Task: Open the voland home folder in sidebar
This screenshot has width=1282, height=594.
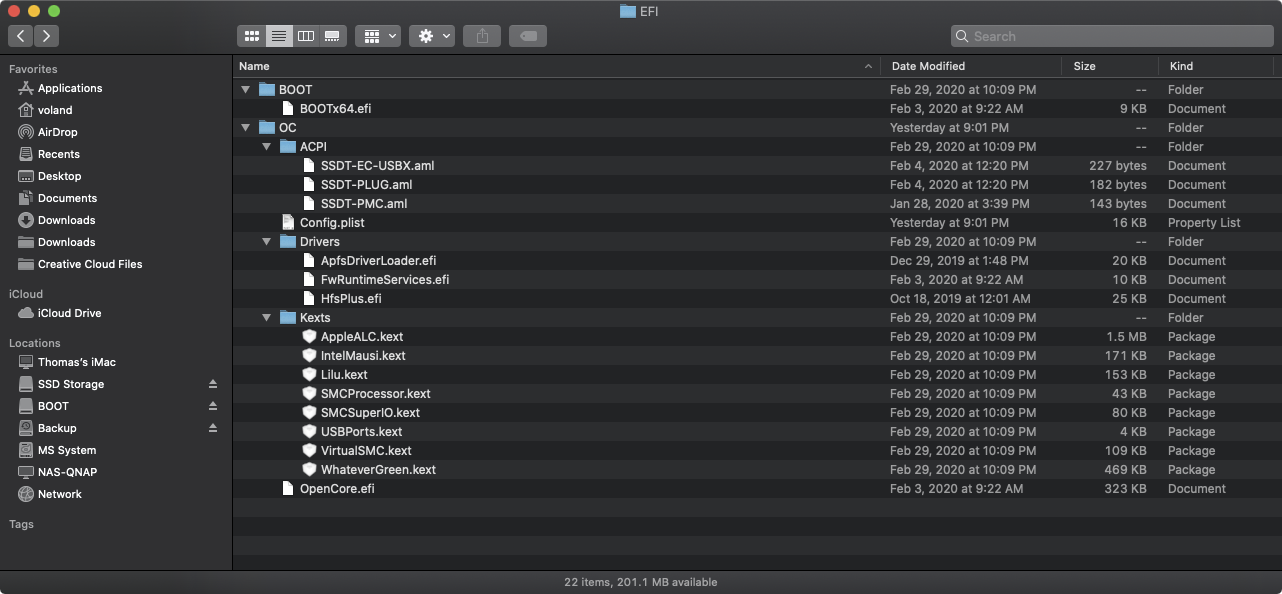Action: click(x=55, y=110)
